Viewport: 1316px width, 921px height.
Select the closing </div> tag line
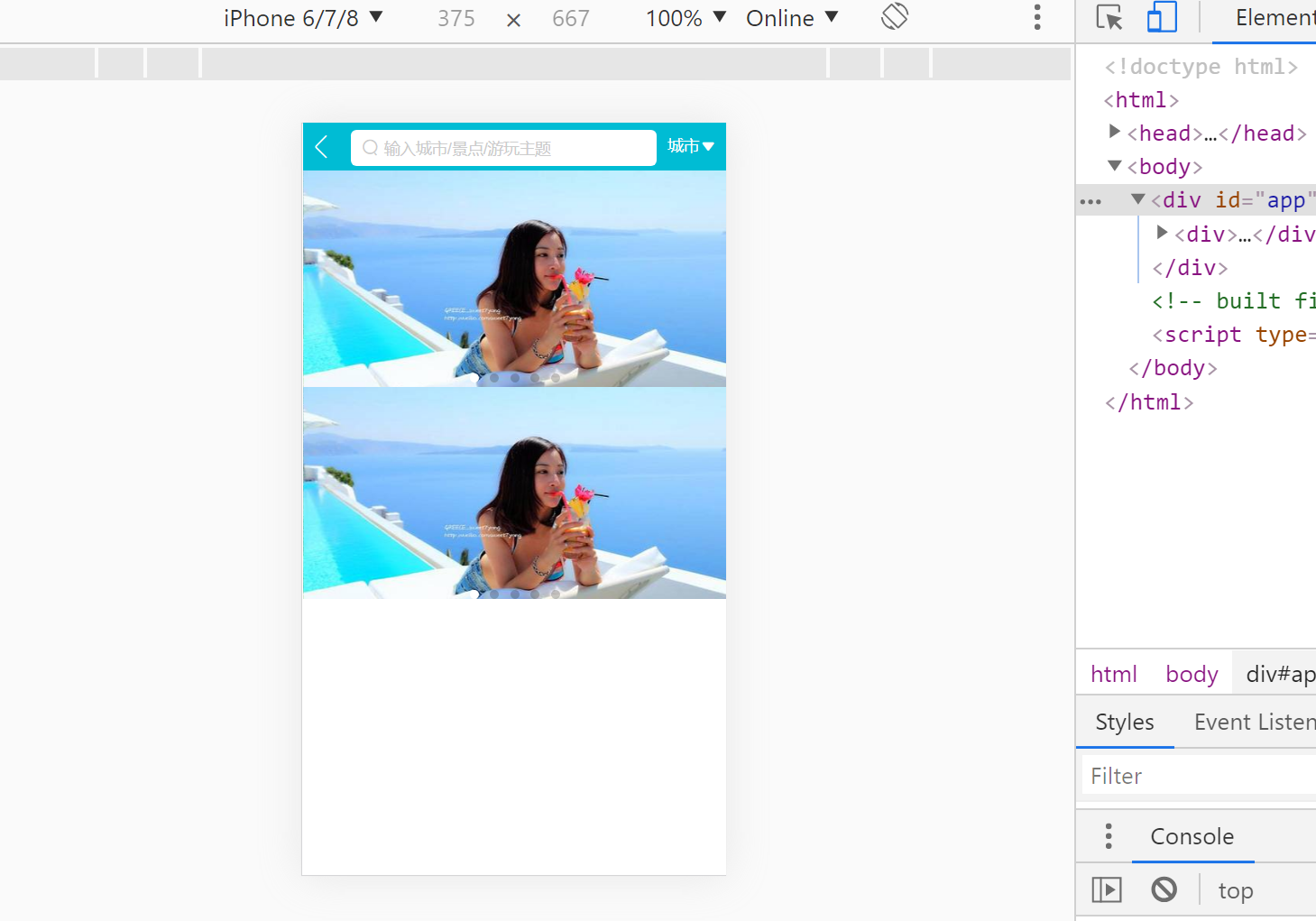coord(1190,268)
